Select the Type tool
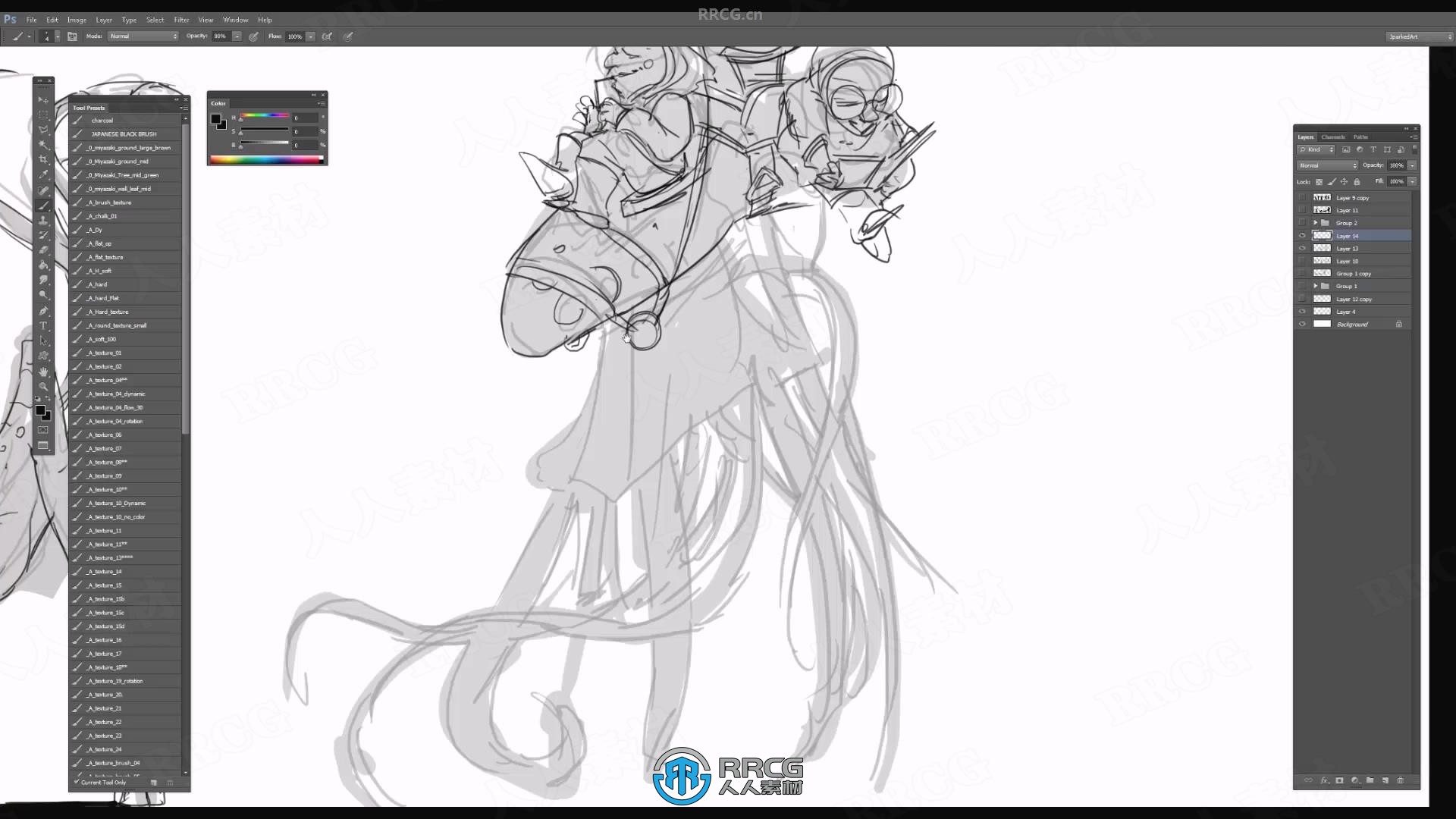Image resolution: width=1456 pixels, height=819 pixels. click(43, 326)
